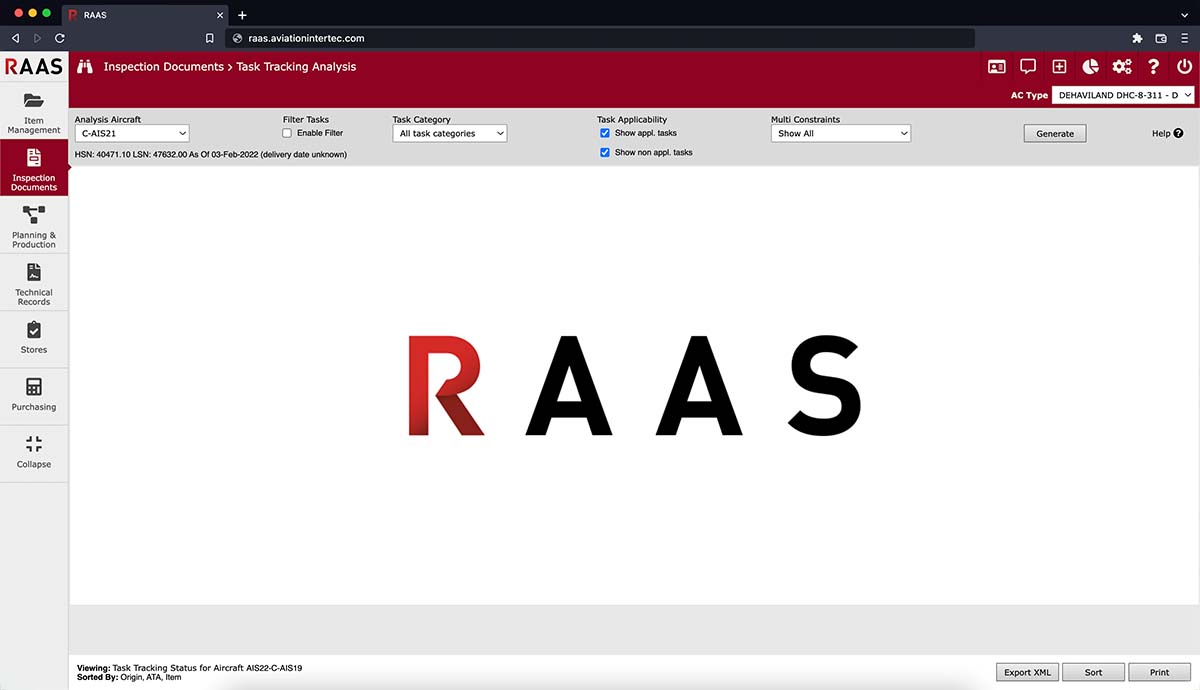The height and width of the screenshot is (690, 1200).
Task: Click the question mark help icon in header
Action: (1154, 67)
